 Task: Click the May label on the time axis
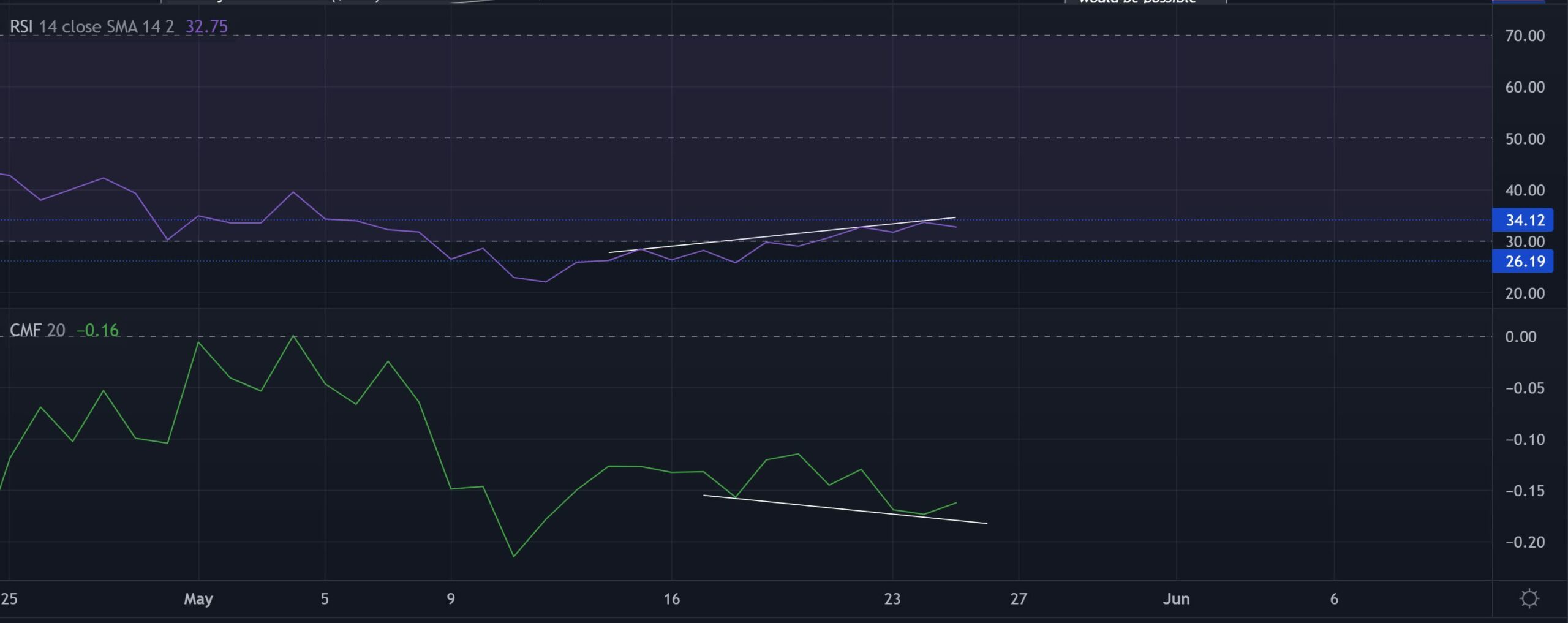click(198, 600)
